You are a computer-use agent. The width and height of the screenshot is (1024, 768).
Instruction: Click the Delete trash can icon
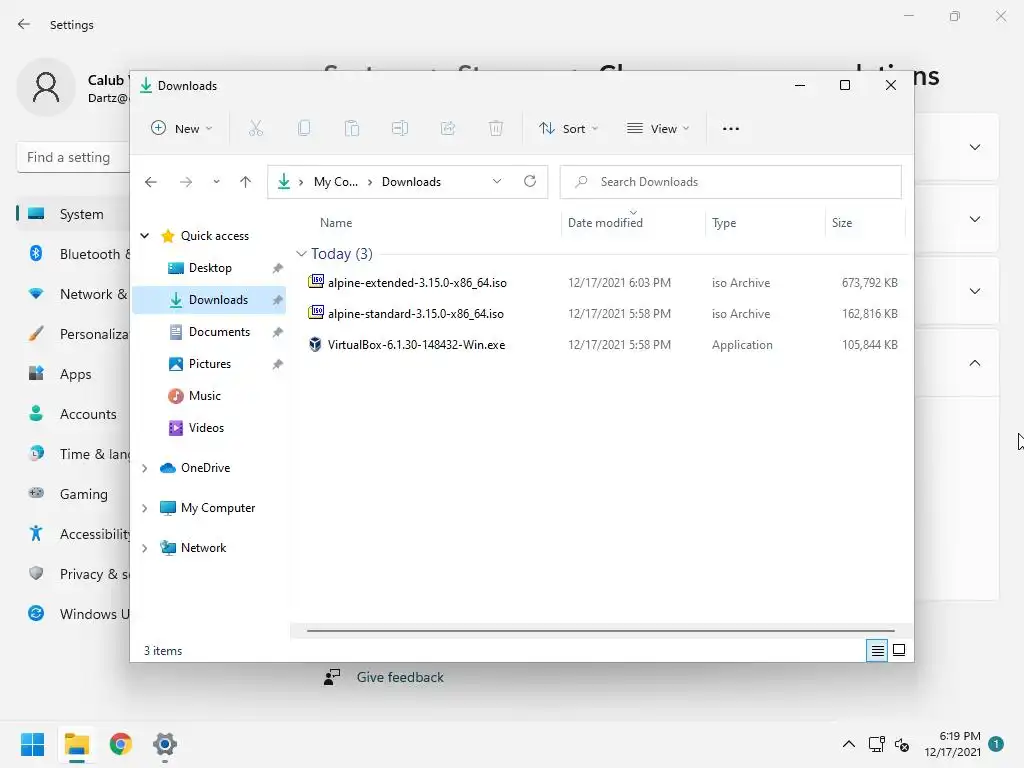tap(496, 128)
